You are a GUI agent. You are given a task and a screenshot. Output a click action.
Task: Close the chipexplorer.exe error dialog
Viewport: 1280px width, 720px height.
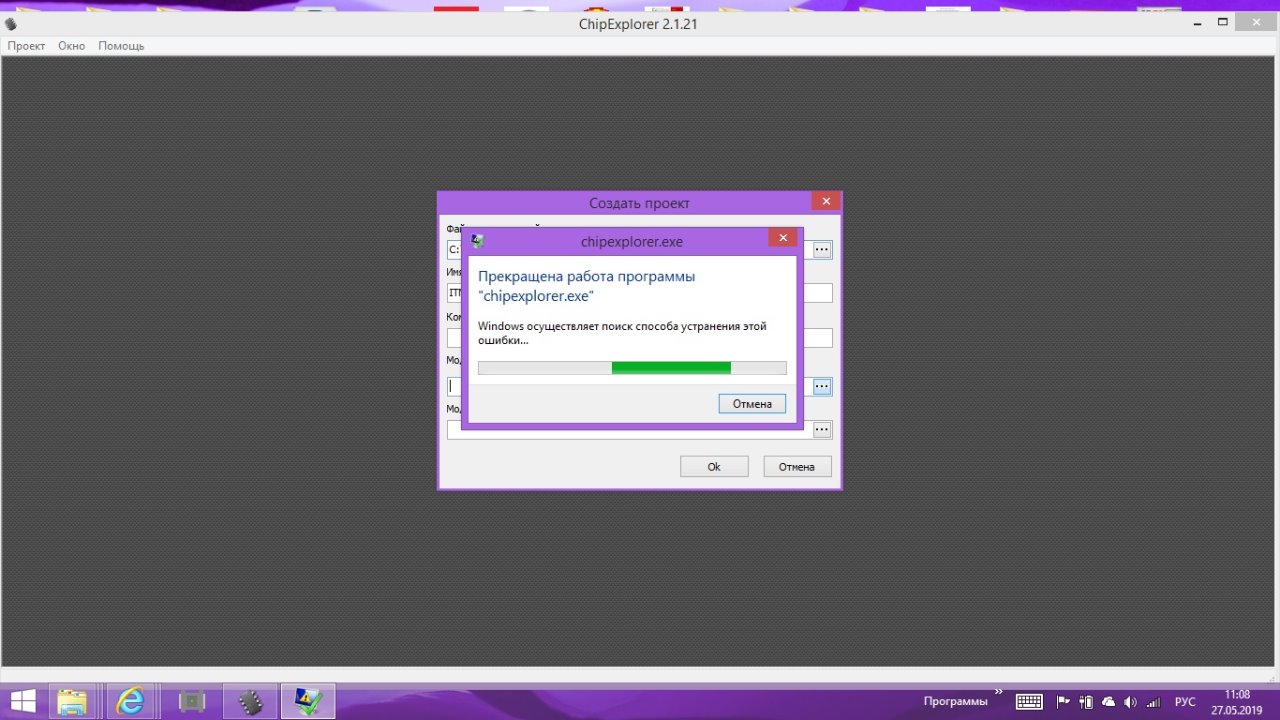tap(782, 238)
